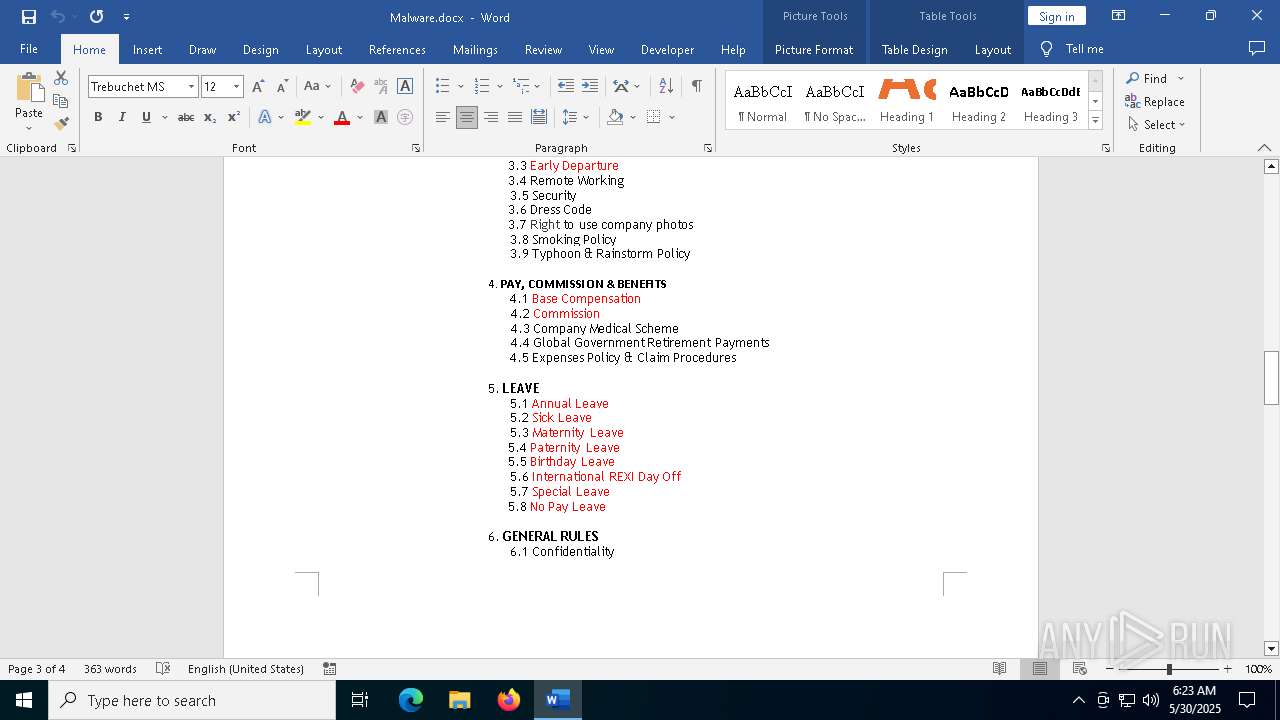Open the font name dropdown
1280x720 pixels.
191,87
